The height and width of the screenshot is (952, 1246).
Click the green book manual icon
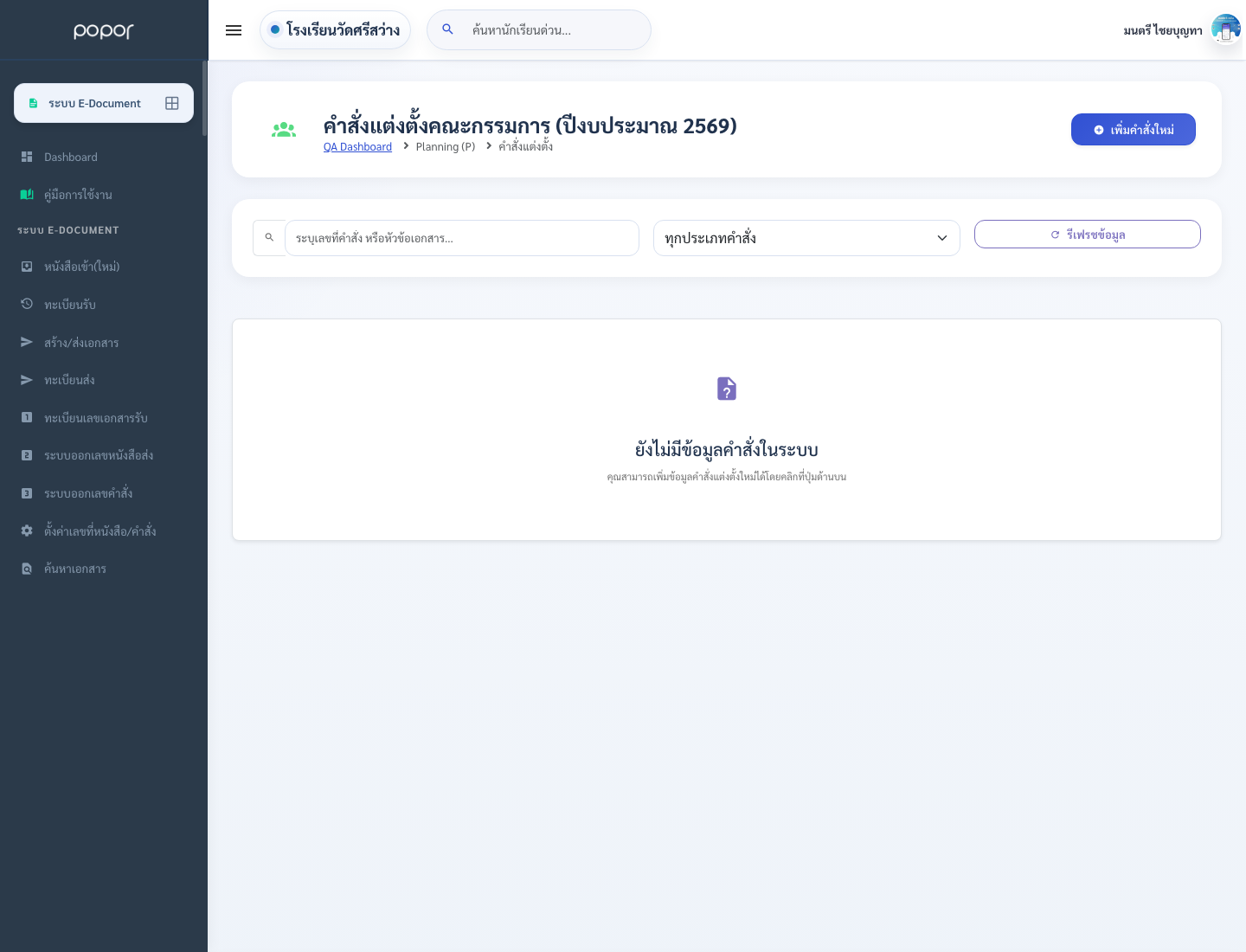[x=27, y=195]
